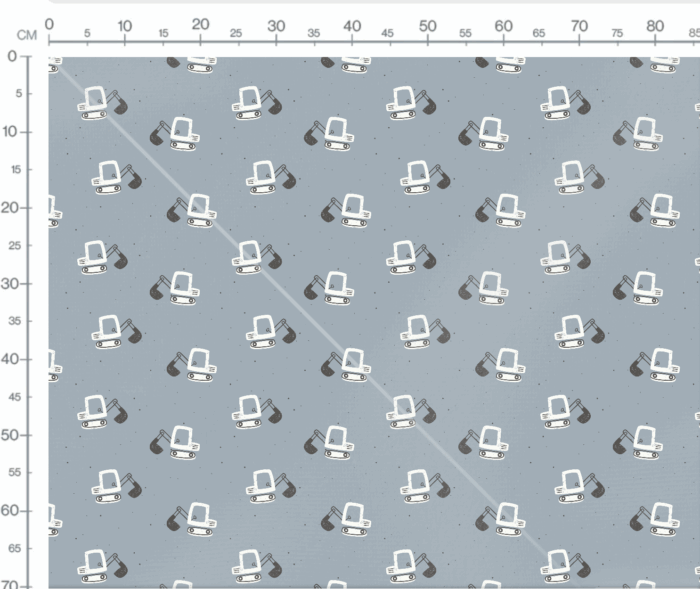Click the 65 mark on the horizontal ruler
700x589 pixels.
click(x=539, y=33)
